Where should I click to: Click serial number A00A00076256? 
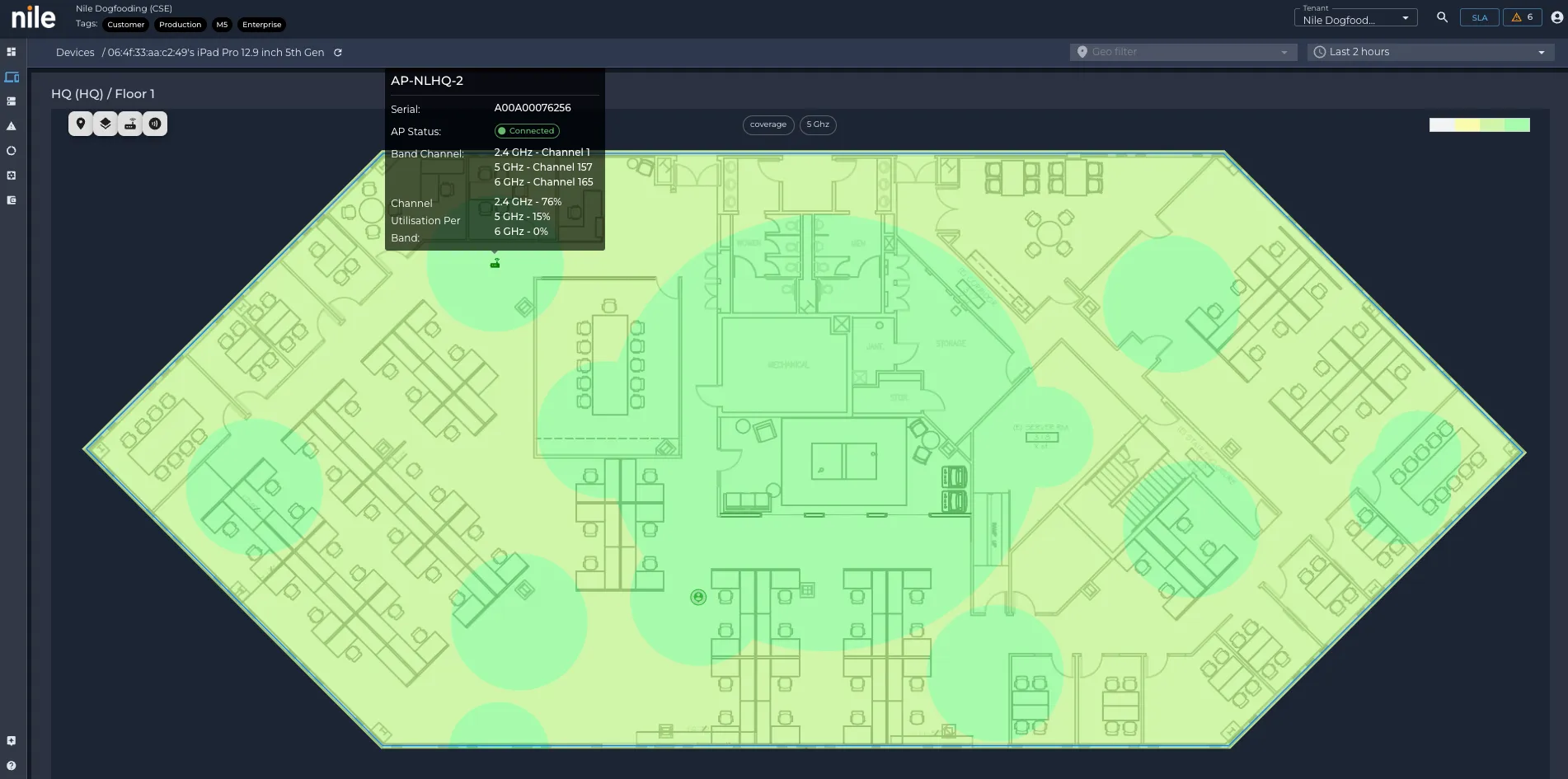(x=533, y=108)
